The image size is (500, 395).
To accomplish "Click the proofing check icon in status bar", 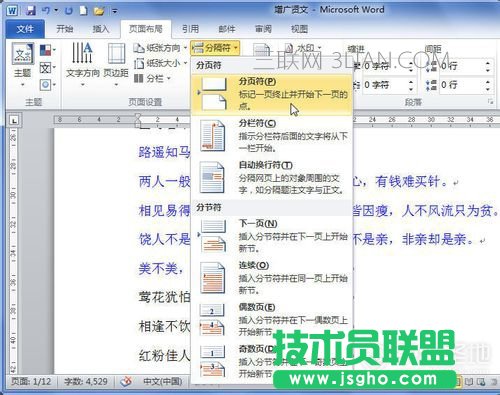I will 126,382.
